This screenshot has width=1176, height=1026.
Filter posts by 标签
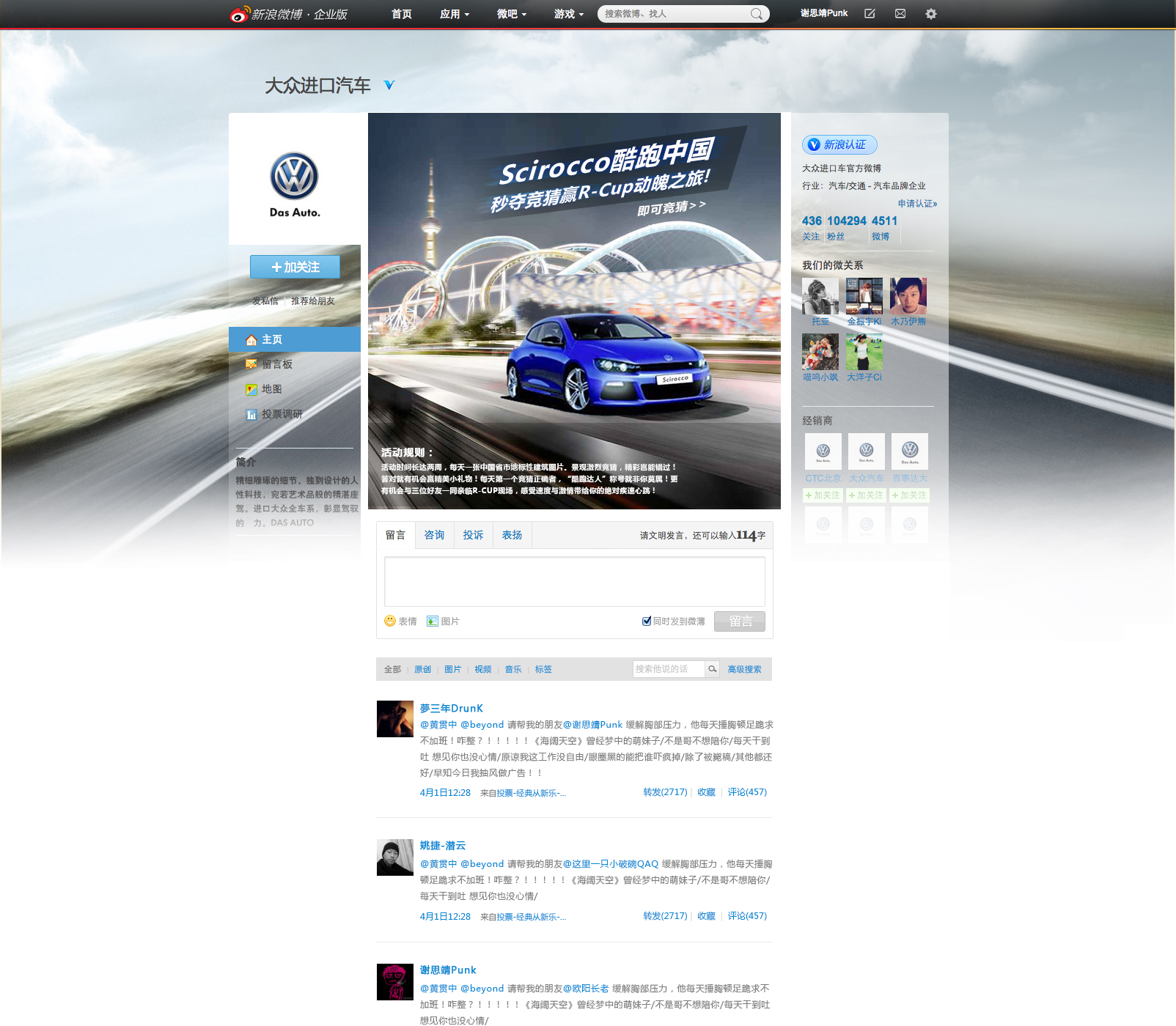click(543, 669)
